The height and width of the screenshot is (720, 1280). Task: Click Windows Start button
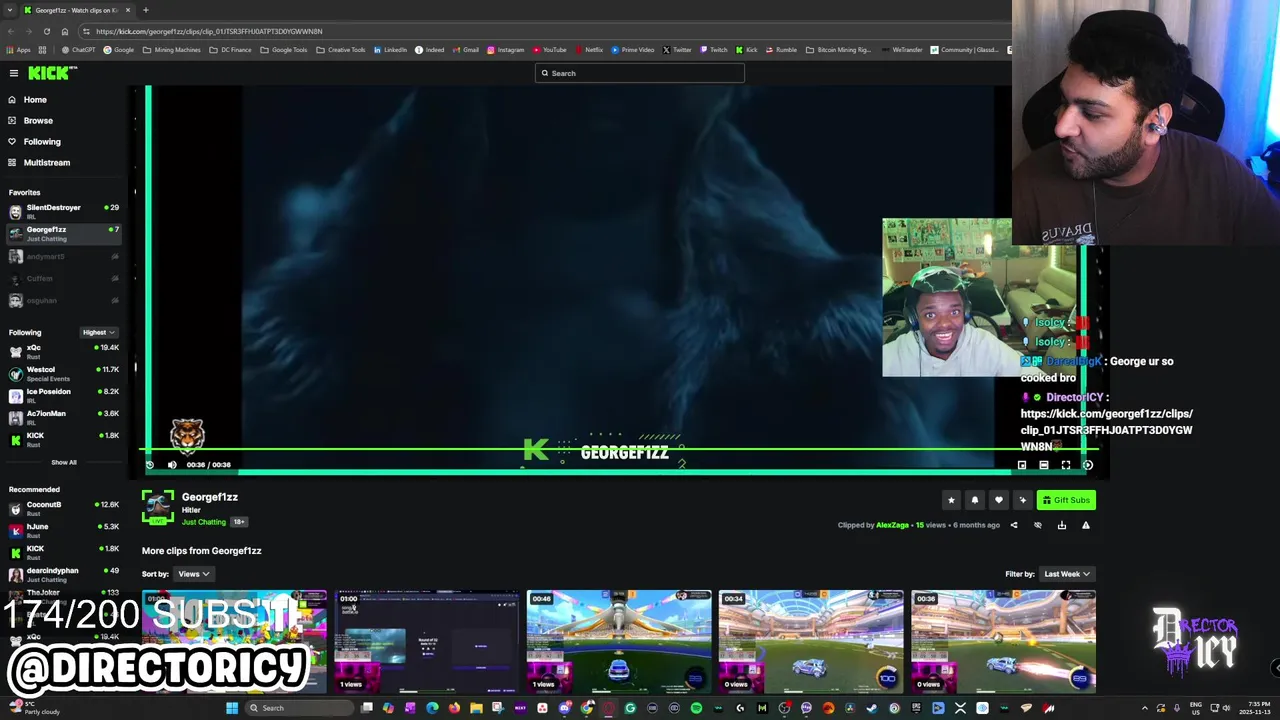[x=232, y=708]
